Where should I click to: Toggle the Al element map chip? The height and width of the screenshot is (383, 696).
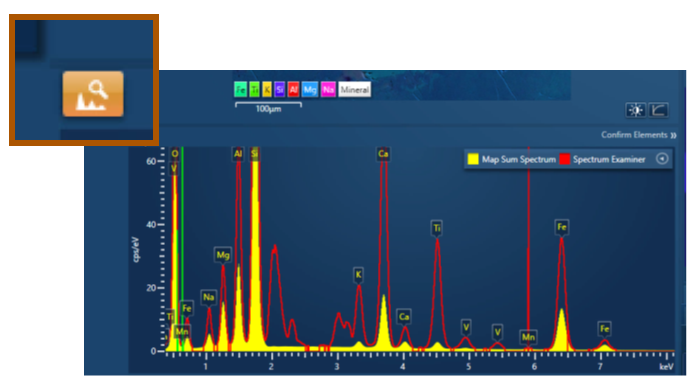click(x=293, y=90)
